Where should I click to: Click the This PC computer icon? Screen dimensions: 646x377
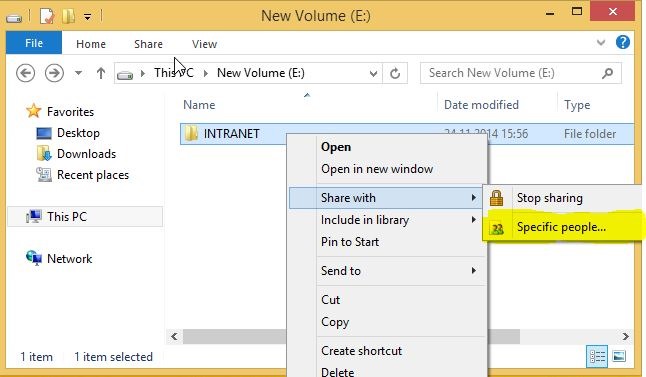pyautogui.click(x=34, y=216)
